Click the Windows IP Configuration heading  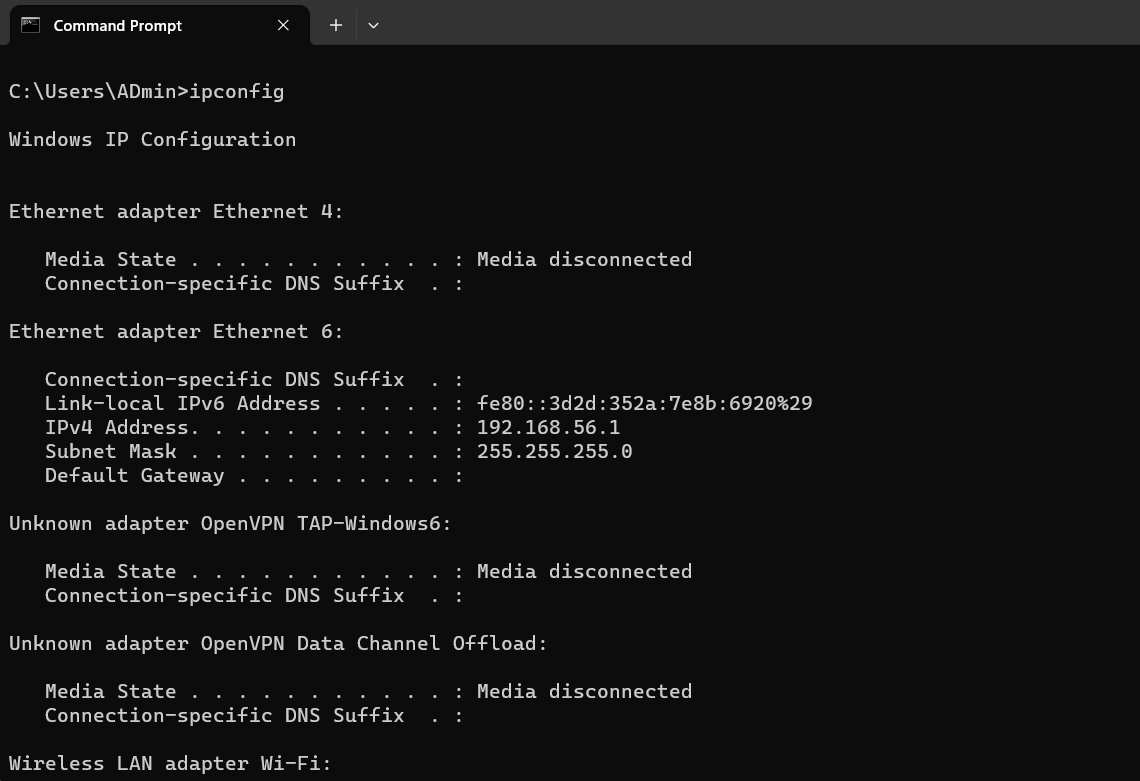click(152, 139)
